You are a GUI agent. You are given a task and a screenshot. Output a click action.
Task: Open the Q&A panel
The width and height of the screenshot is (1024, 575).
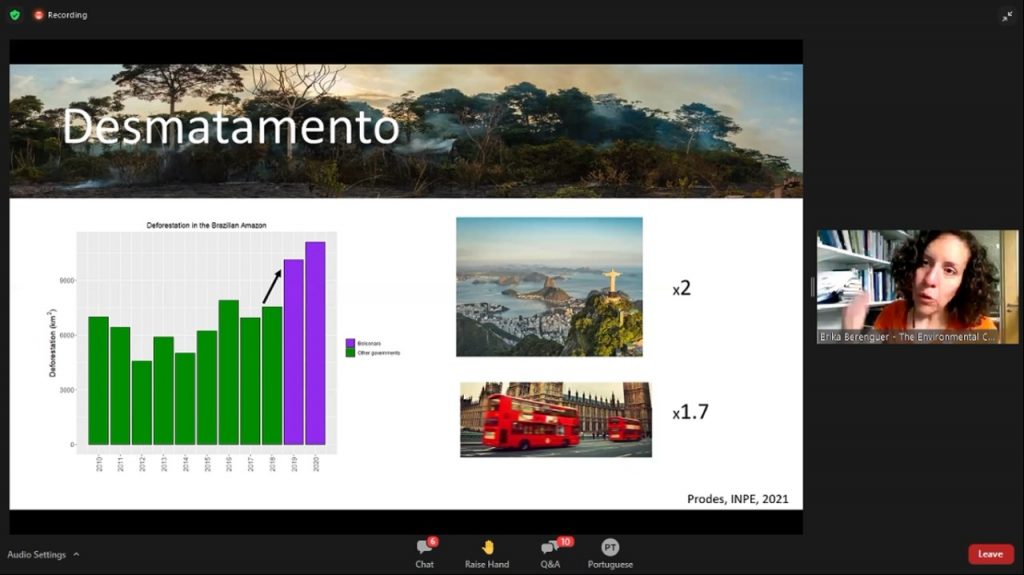(550, 553)
